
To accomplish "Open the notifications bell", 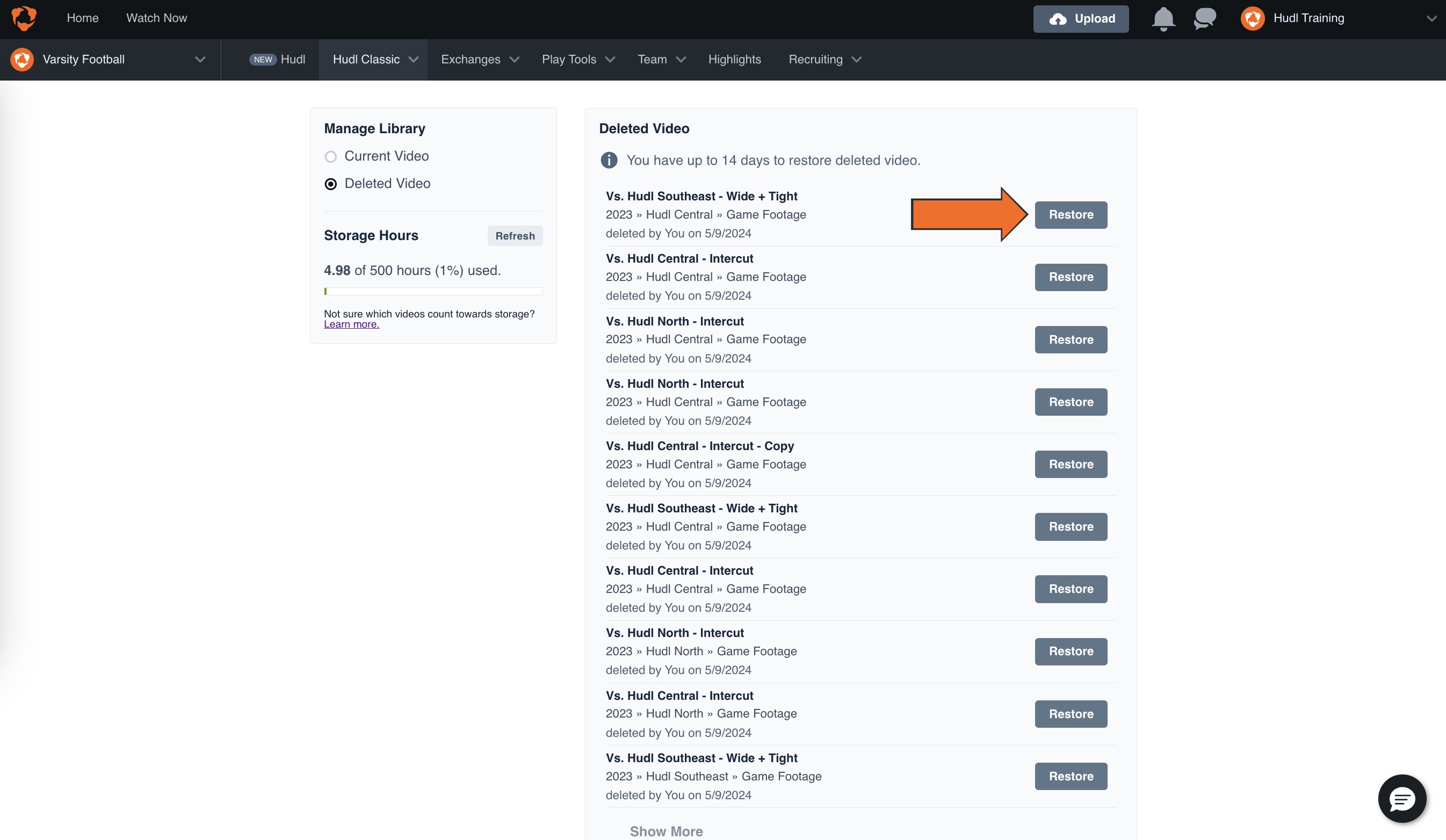I will pos(1163,18).
